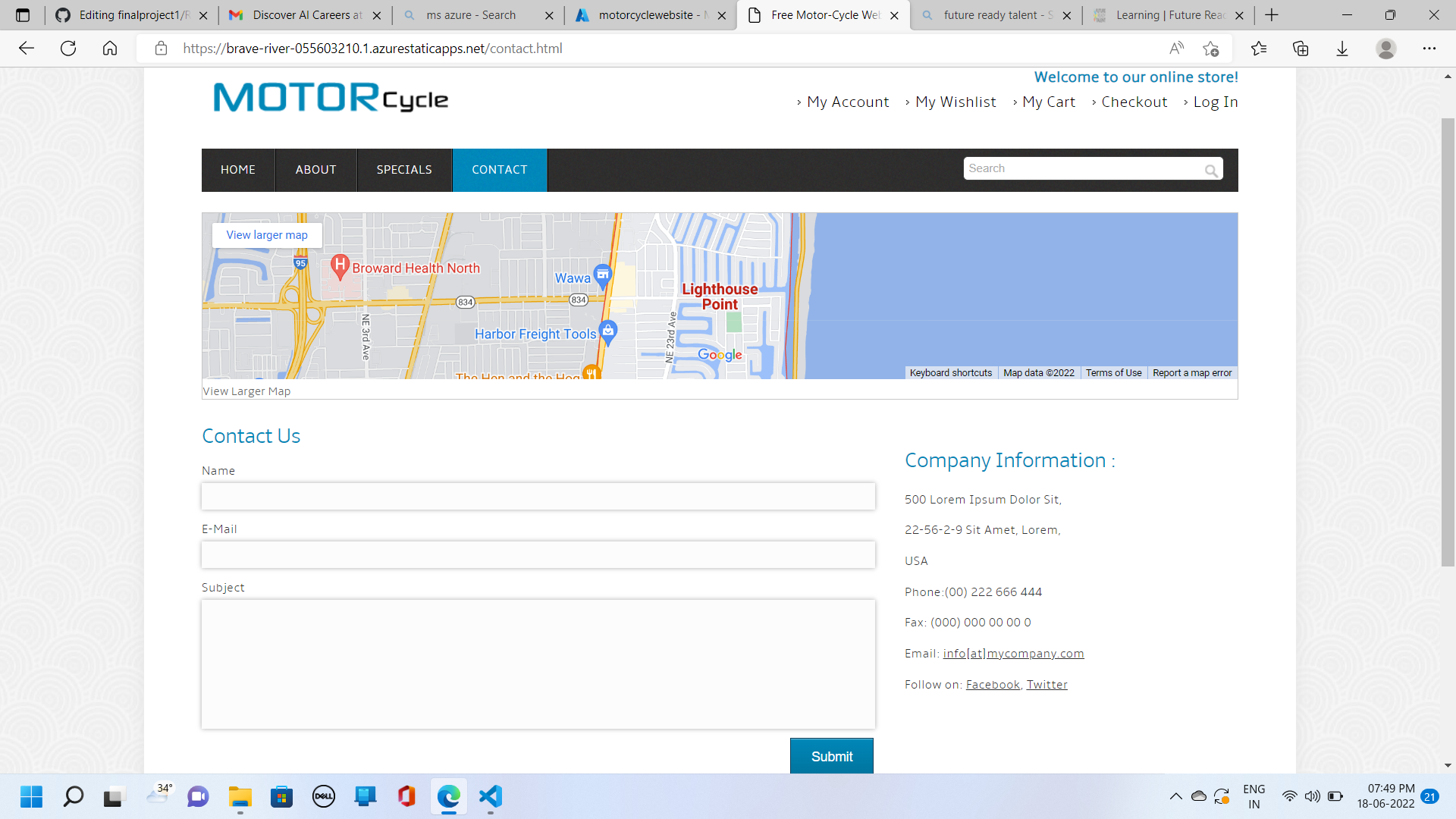Open the My Wishlist link
This screenshot has width=1456, height=819.
coord(955,102)
